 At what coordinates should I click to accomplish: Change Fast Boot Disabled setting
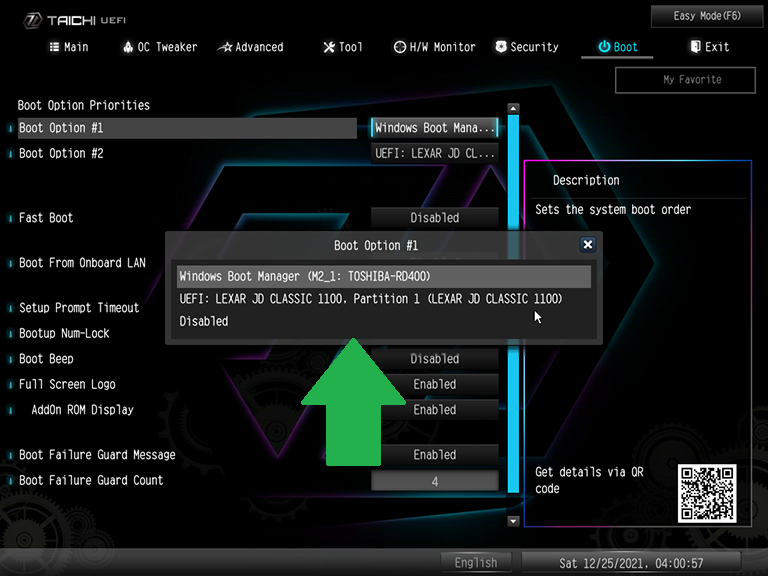[434, 218]
